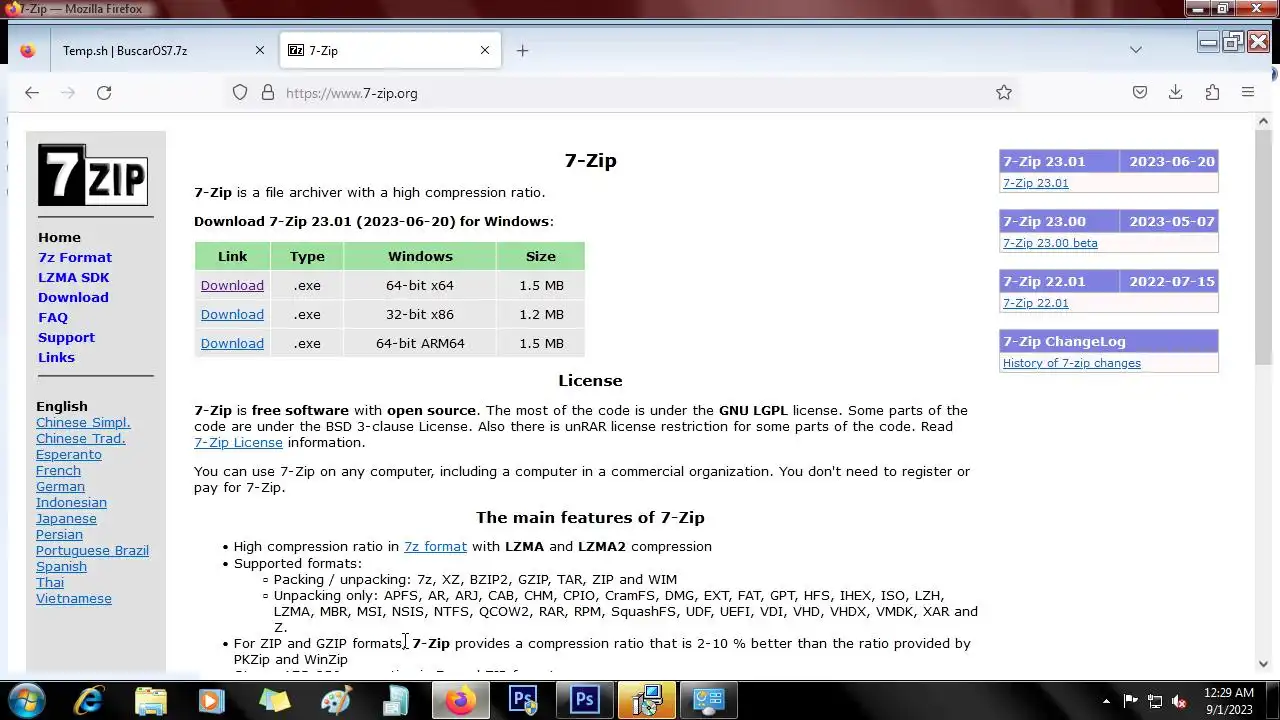
Task: Show site security lock information
Action: (x=268, y=93)
